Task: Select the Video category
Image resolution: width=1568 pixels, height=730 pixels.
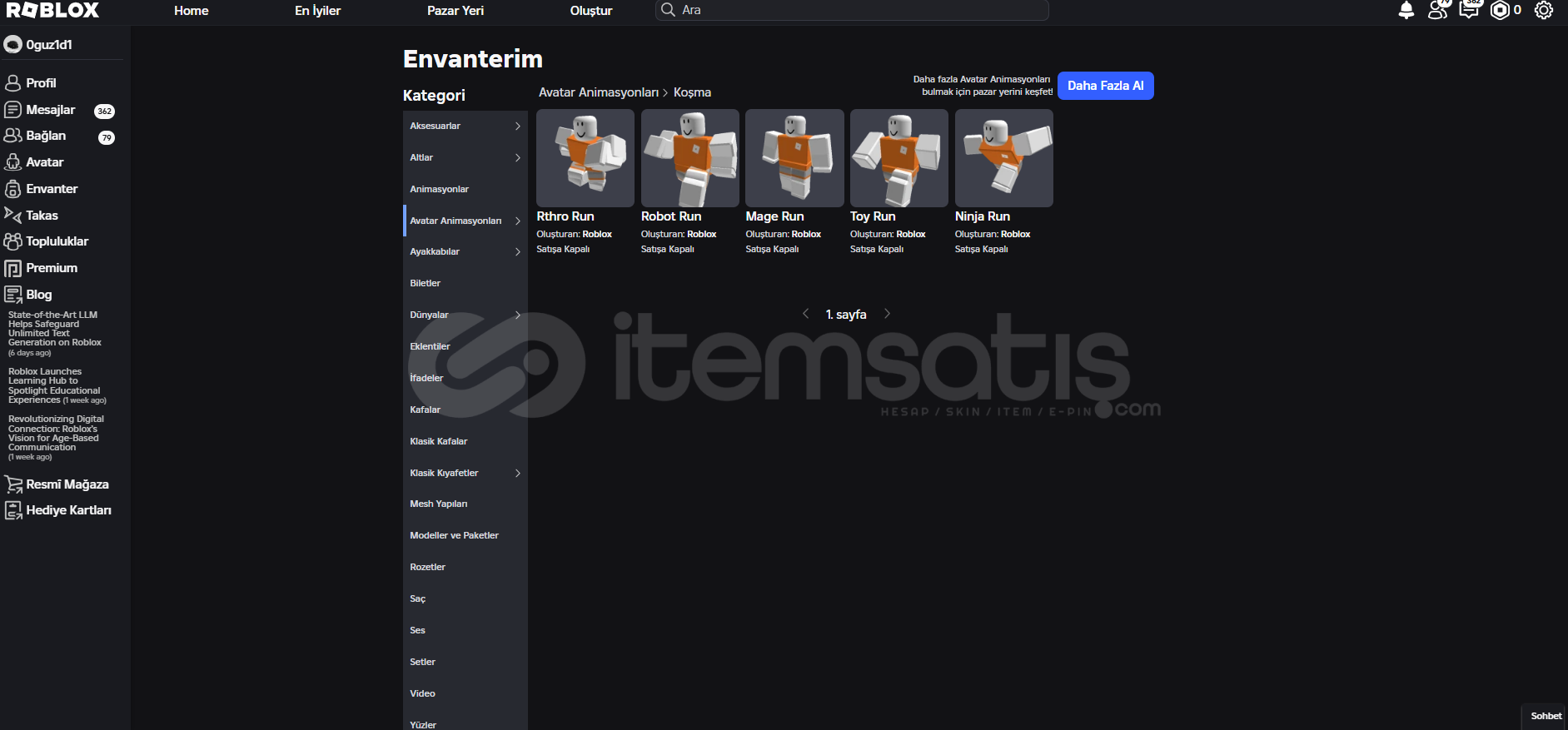Action: 465,693
